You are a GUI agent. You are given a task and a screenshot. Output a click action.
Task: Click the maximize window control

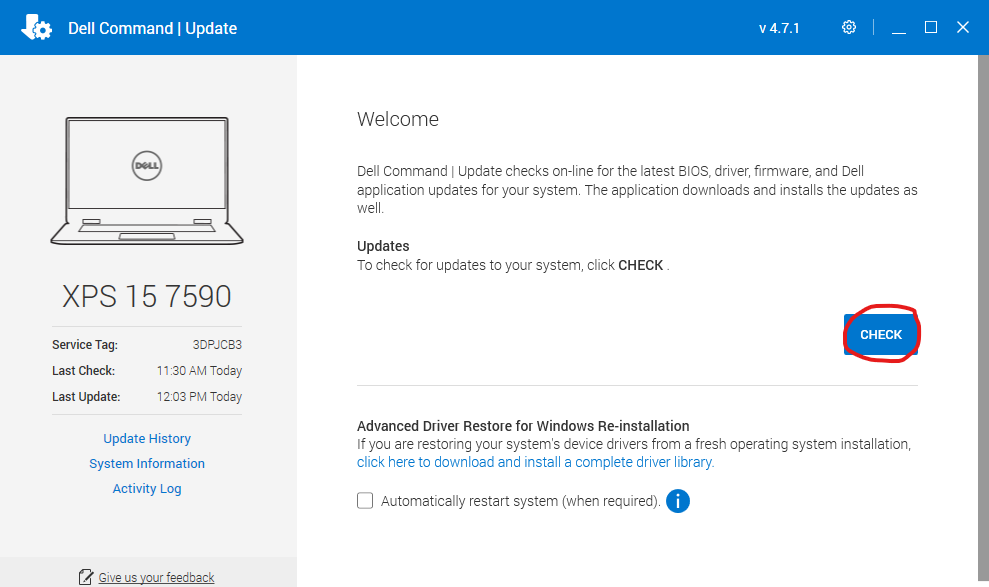pos(930,28)
